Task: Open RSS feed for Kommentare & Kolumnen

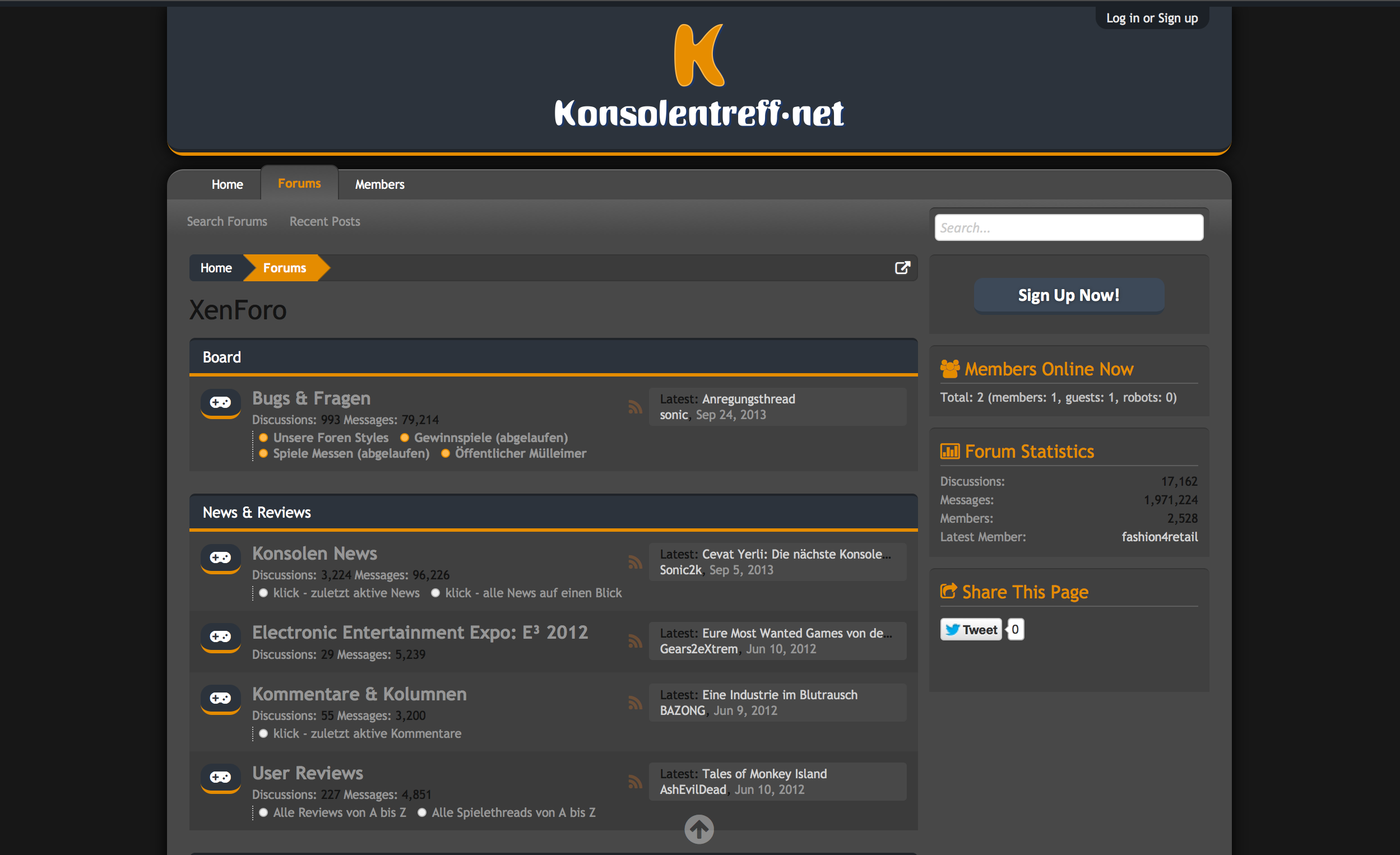Action: (x=635, y=703)
